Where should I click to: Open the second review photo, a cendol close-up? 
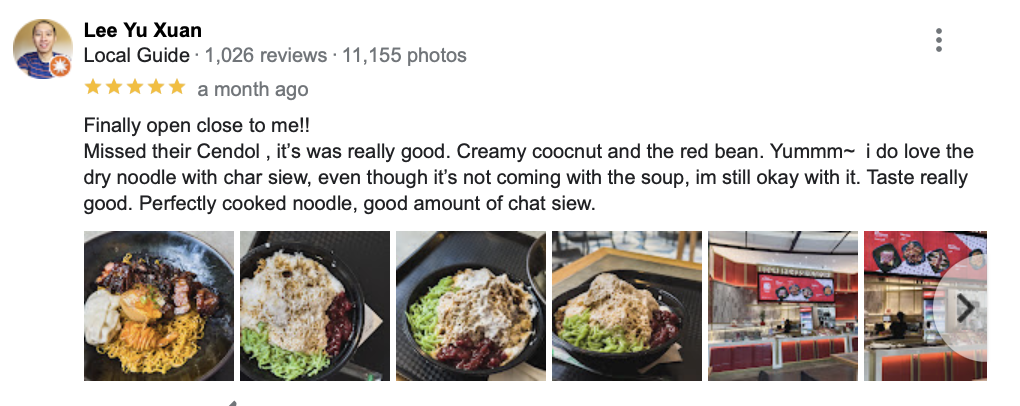pyautogui.click(x=314, y=306)
